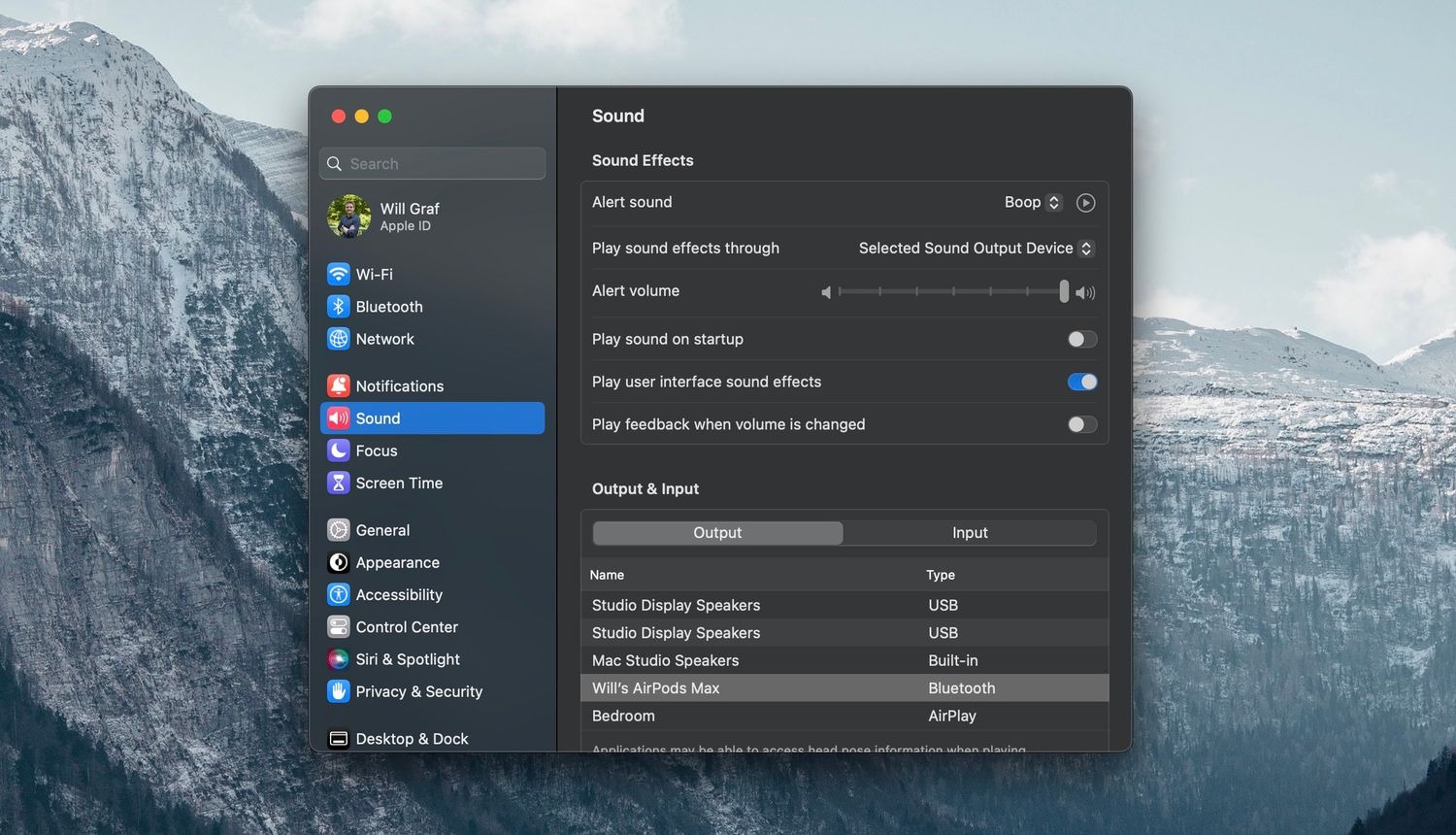The height and width of the screenshot is (835, 1456).
Task: Open Siri & Spotlight label
Action: [408, 659]
